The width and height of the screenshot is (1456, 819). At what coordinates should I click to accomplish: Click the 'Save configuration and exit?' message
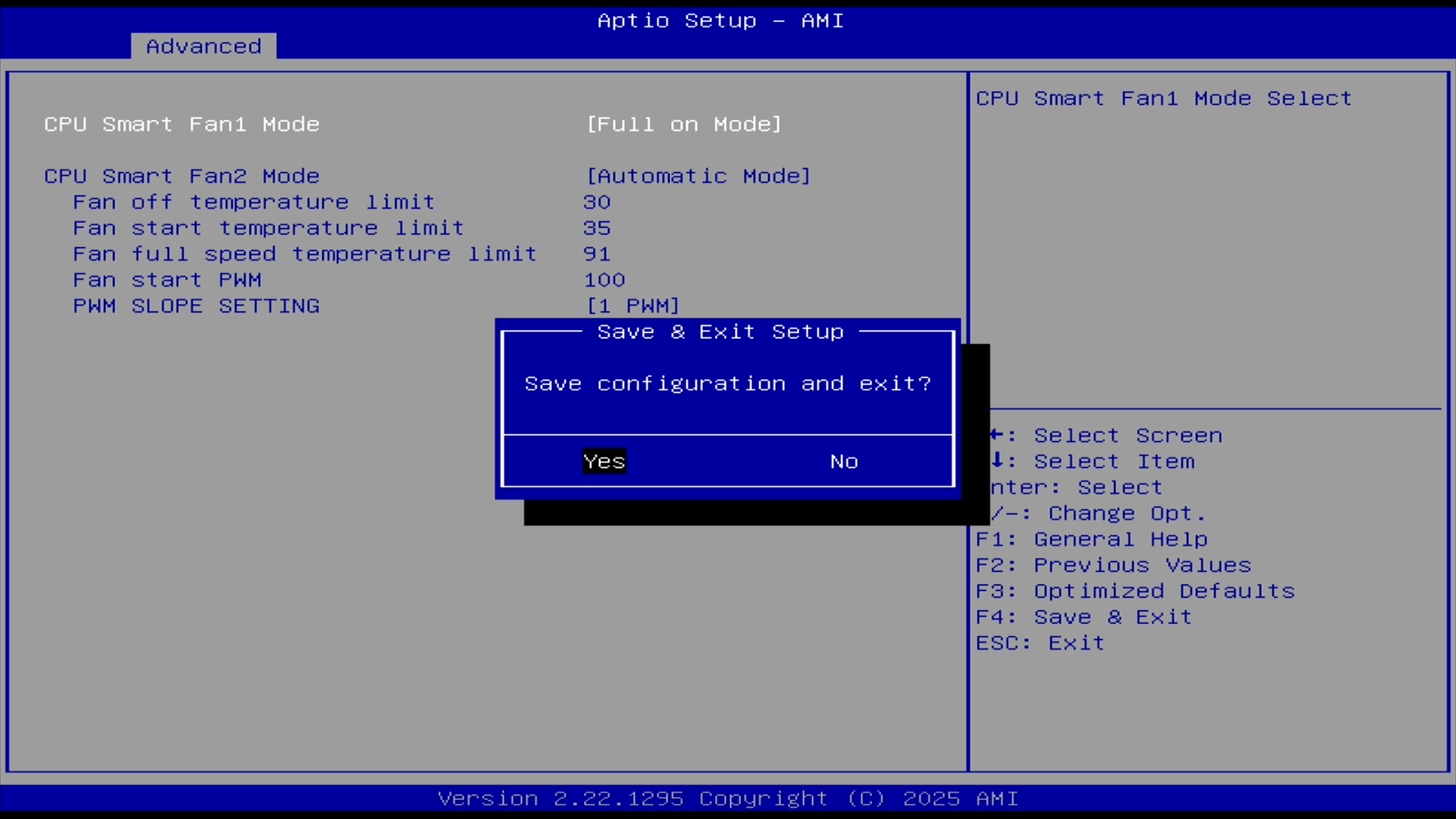(x=728, y=383)
